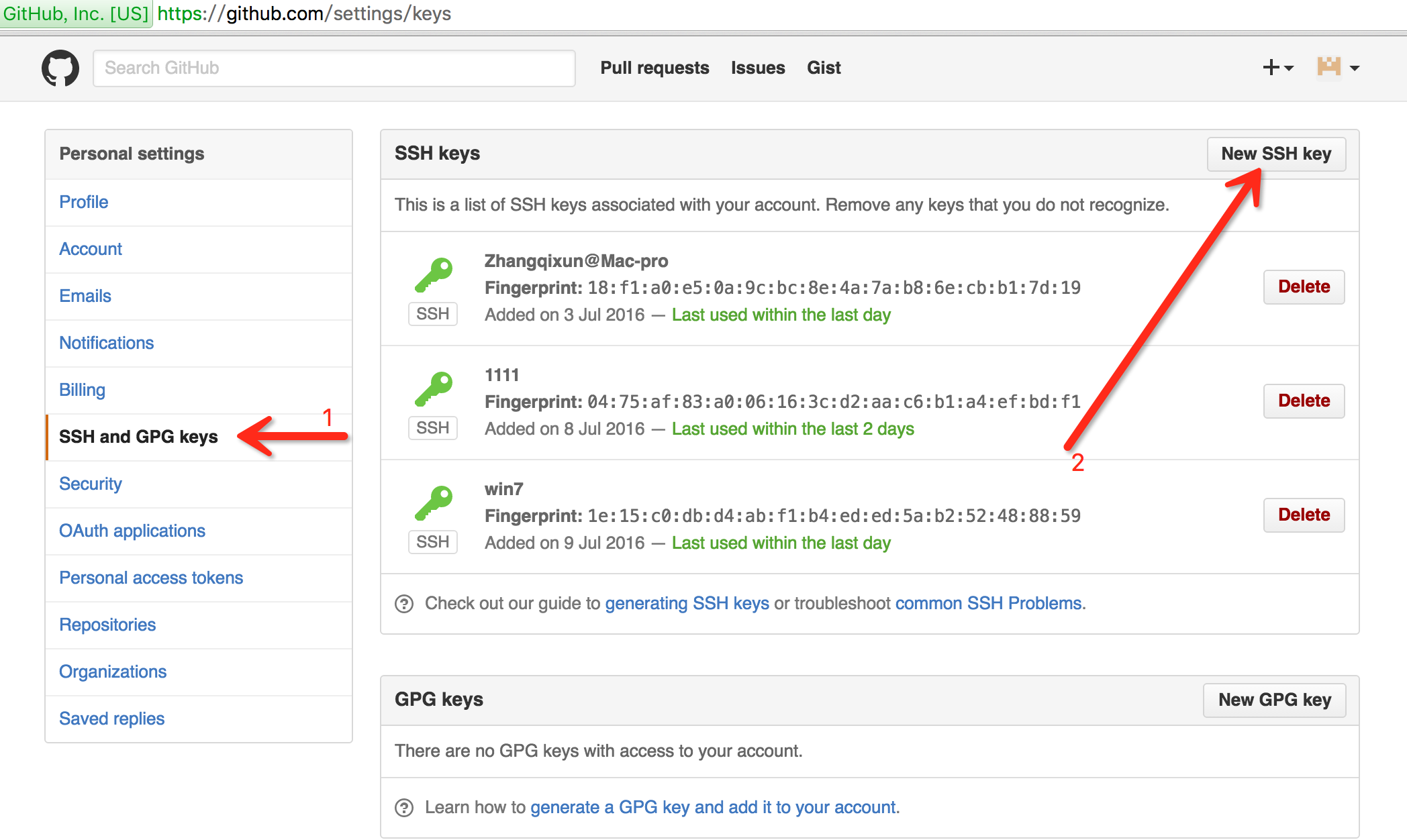Click fingerprint starting 04:75:af
1407x840 pixels.
834,402
